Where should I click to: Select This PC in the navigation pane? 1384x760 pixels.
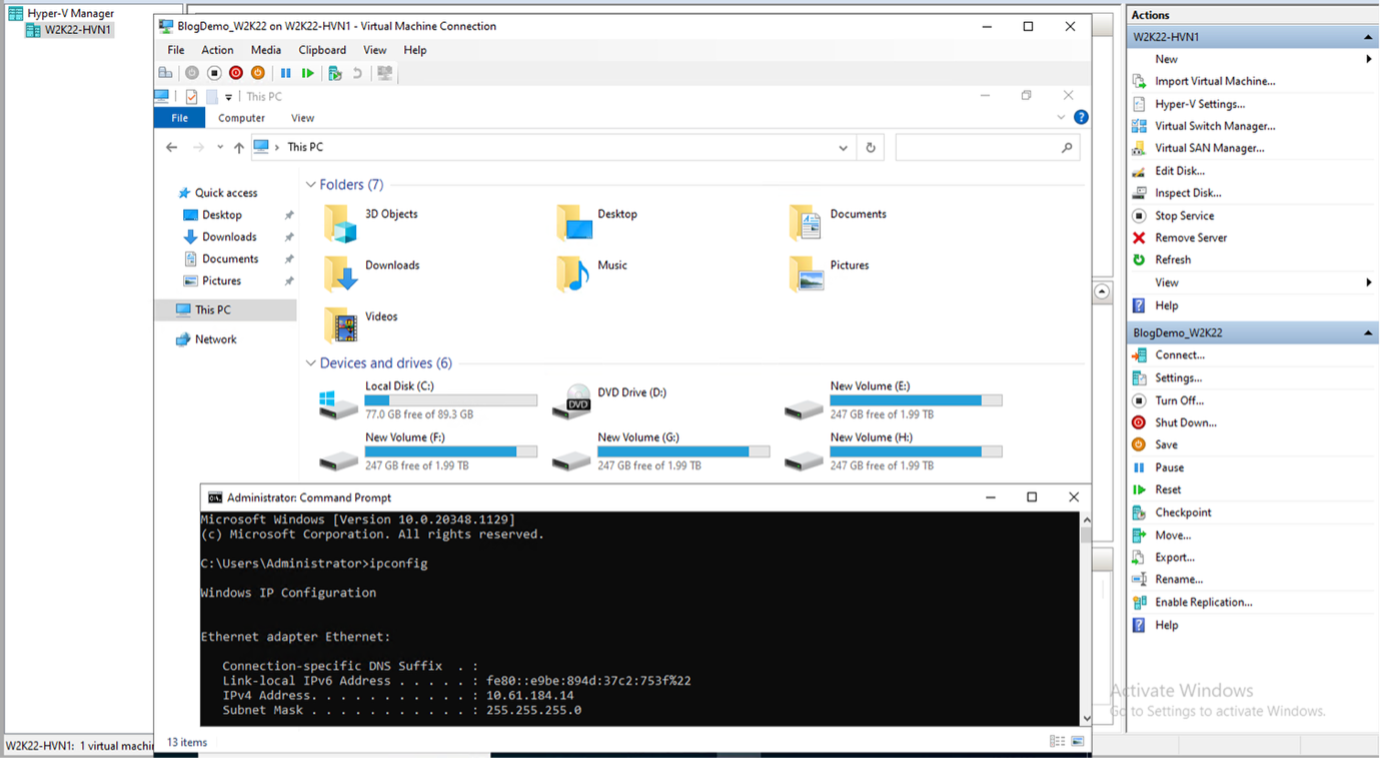coord(213,310)
